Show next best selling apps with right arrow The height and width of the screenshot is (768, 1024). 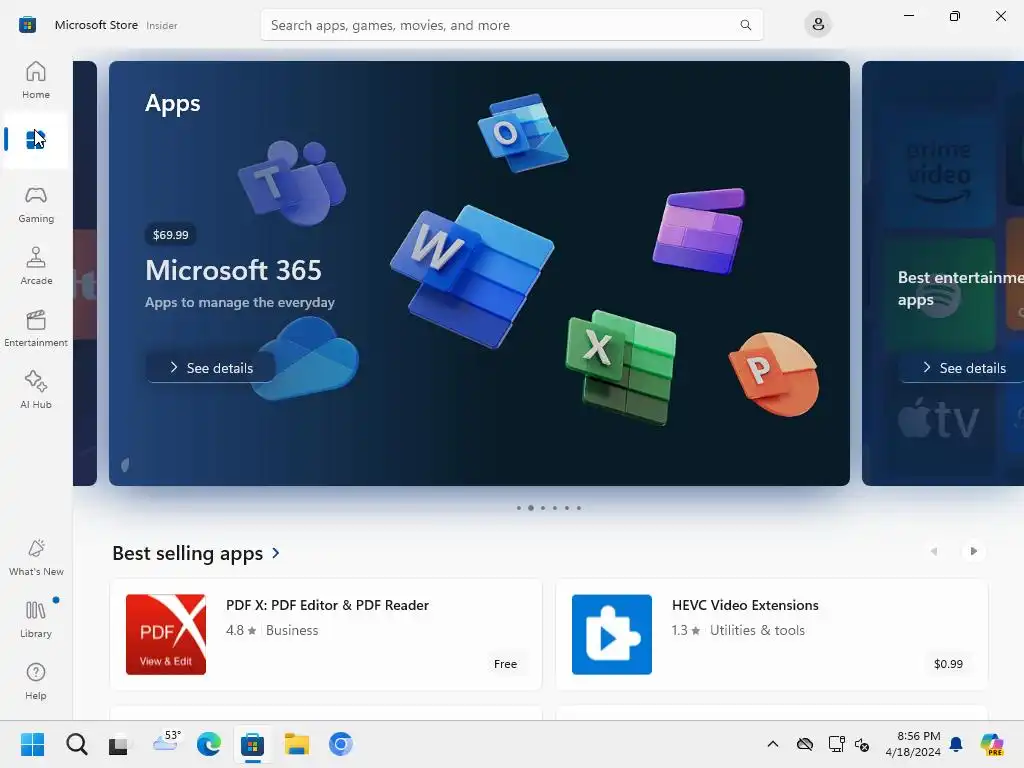(x=973, y=551)
